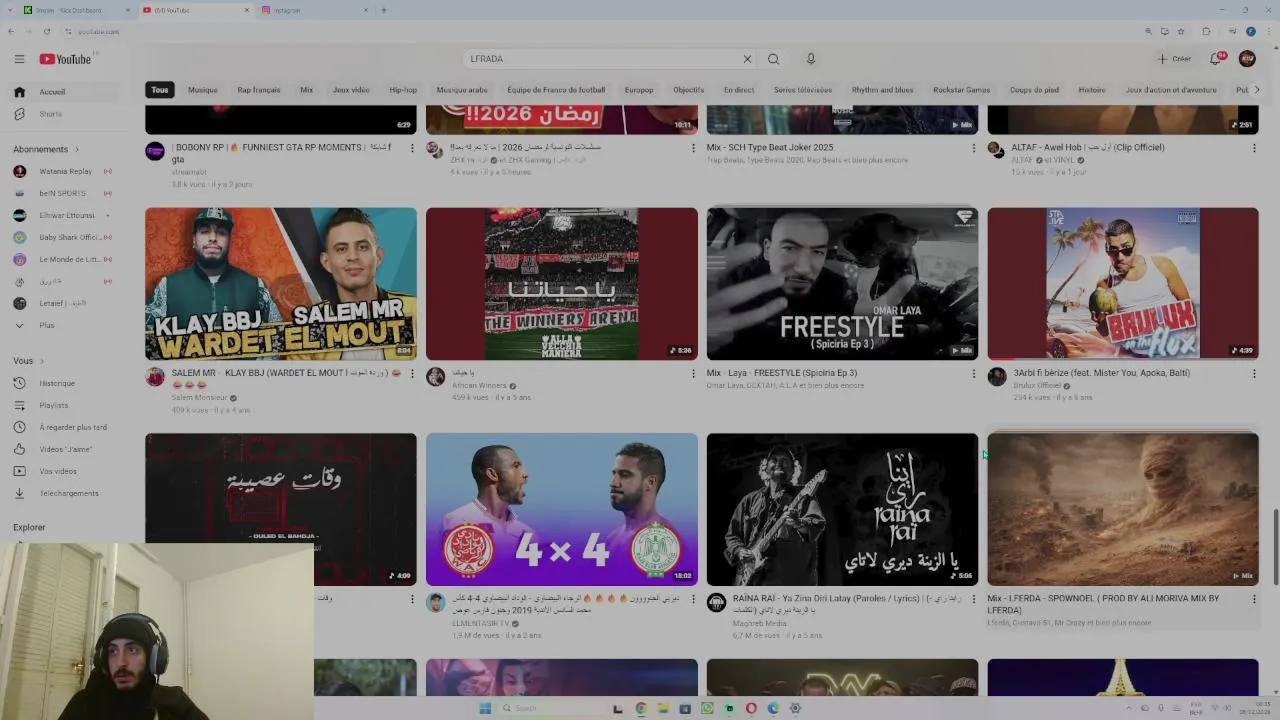Open the browser extensions puzzle icon

pos(1206,31)
